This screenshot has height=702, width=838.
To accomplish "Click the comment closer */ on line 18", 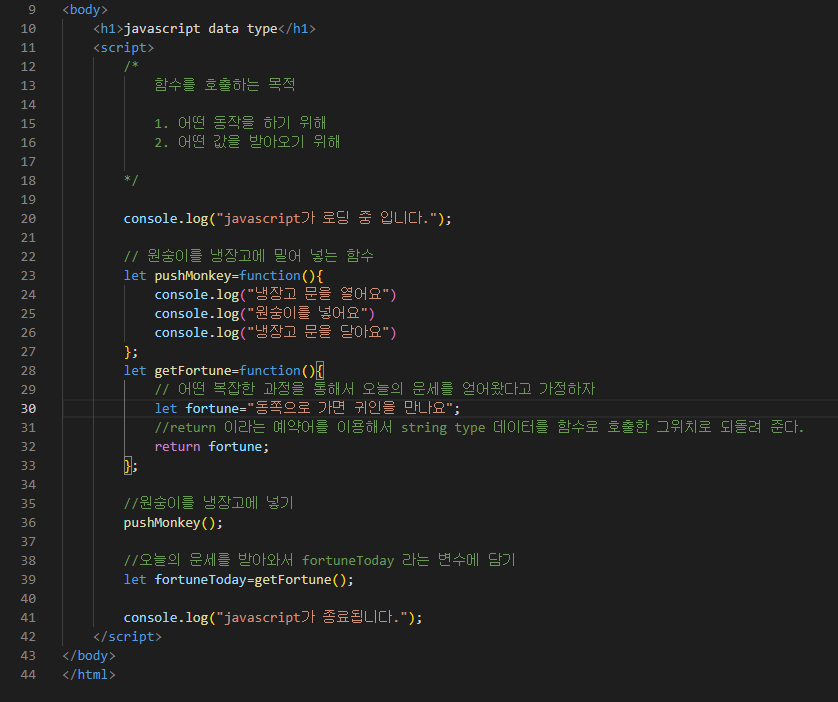I will pyautogui.click(x=131, y=181).
